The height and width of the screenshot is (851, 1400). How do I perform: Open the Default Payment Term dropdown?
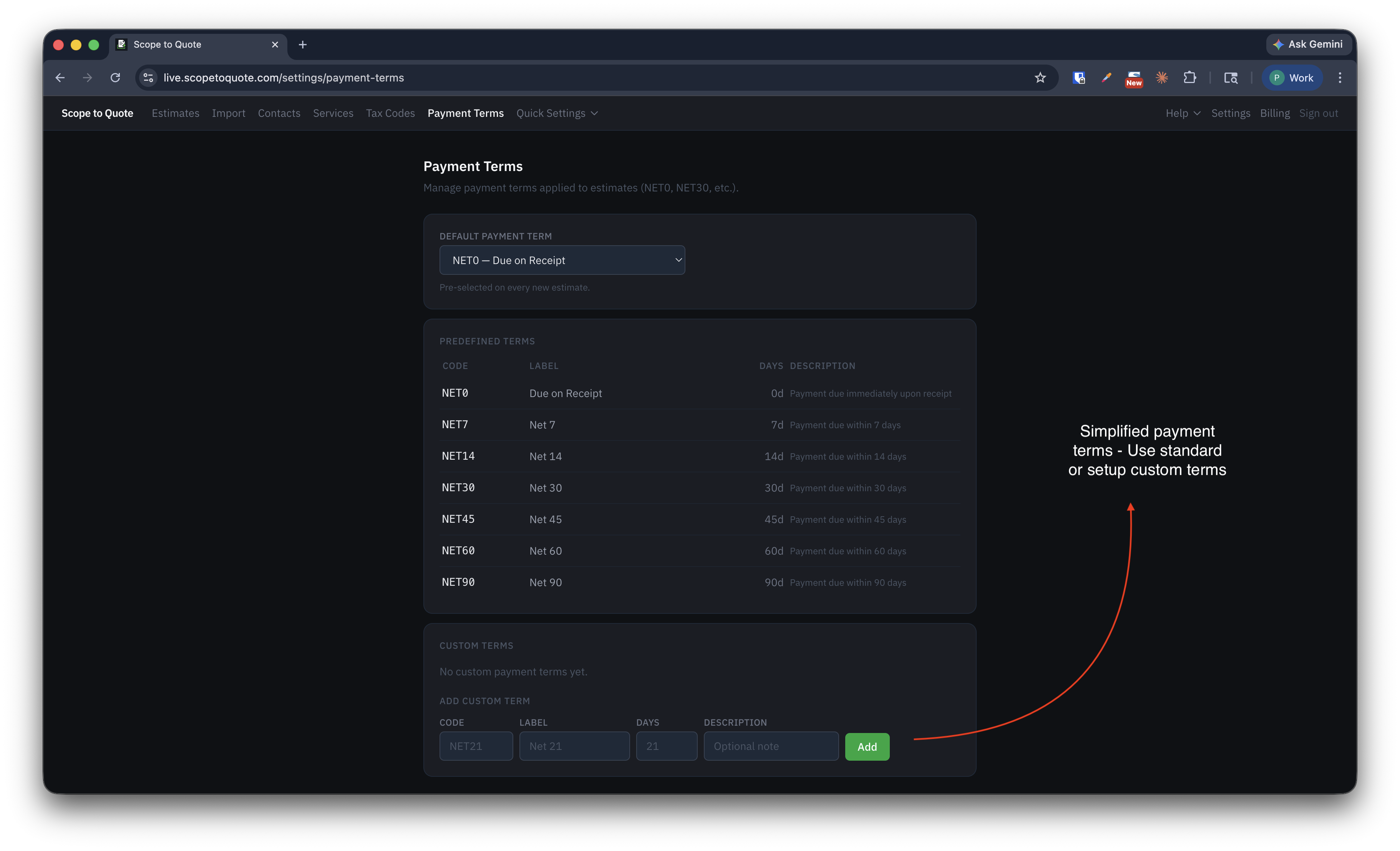561,260
